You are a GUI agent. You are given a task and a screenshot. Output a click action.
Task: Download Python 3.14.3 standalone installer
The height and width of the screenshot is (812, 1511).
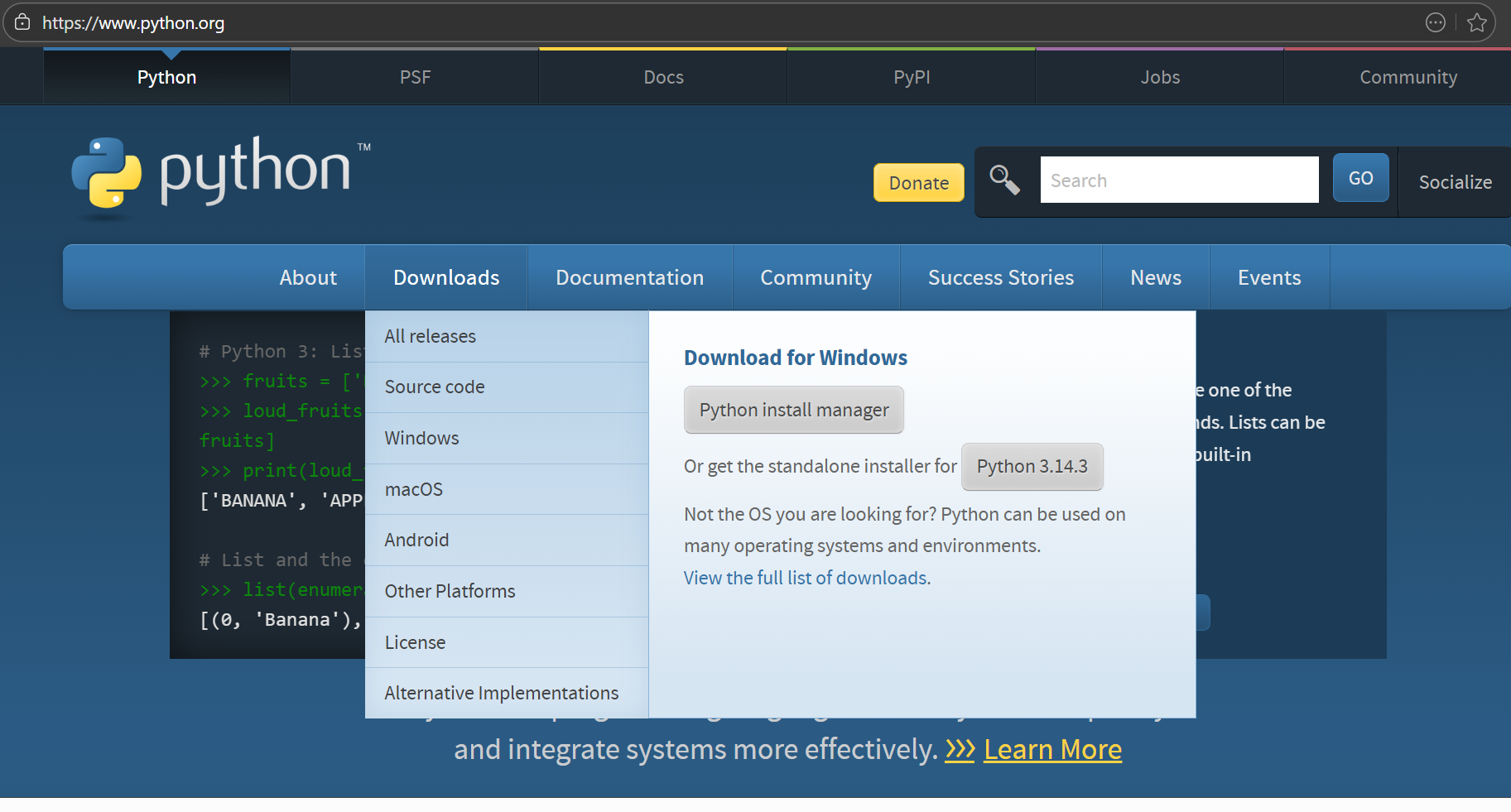pos(1032,467)
